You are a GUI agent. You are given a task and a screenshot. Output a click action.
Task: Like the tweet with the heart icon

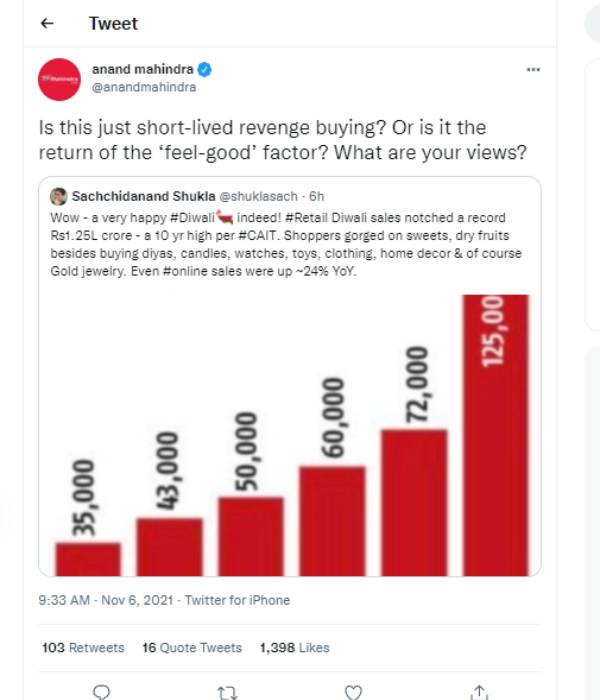coord(352,690)
